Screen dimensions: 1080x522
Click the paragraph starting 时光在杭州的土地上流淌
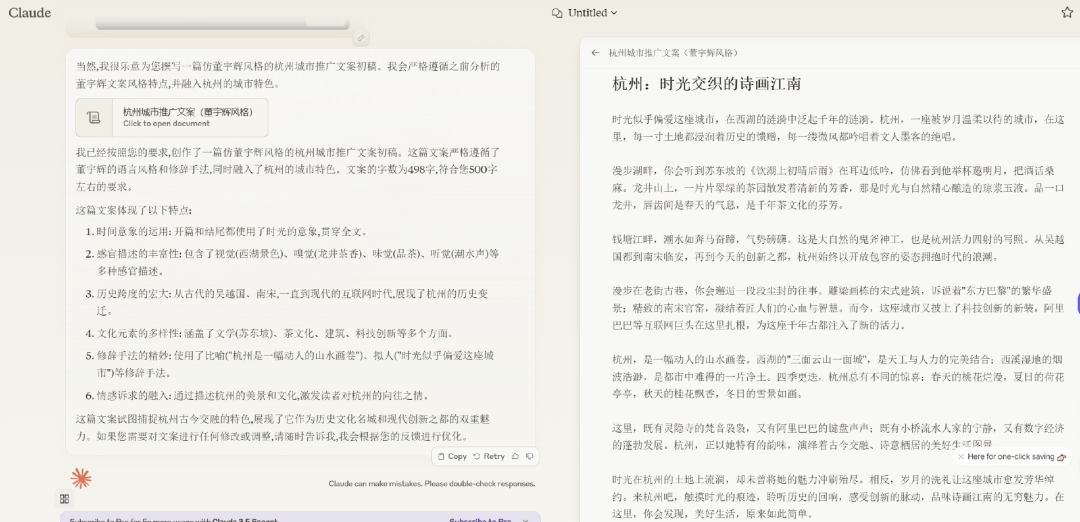coord(838,496)
